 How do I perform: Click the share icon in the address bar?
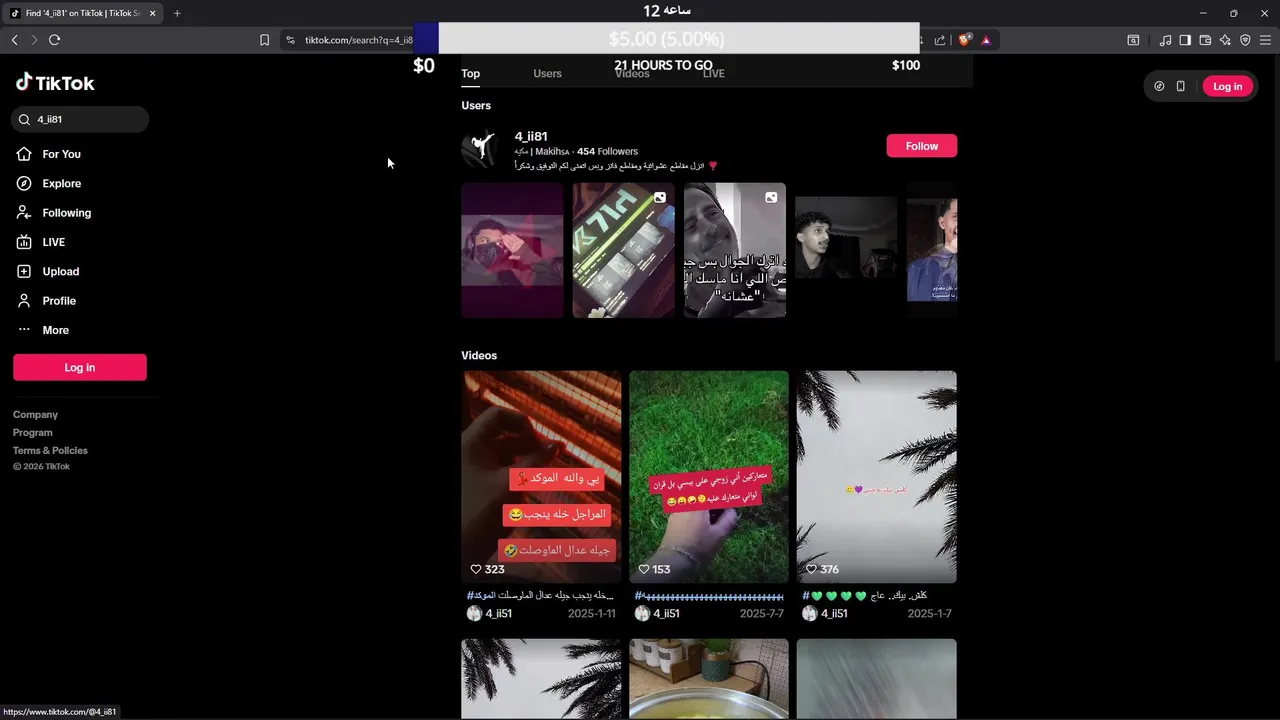tap(940, 40)
